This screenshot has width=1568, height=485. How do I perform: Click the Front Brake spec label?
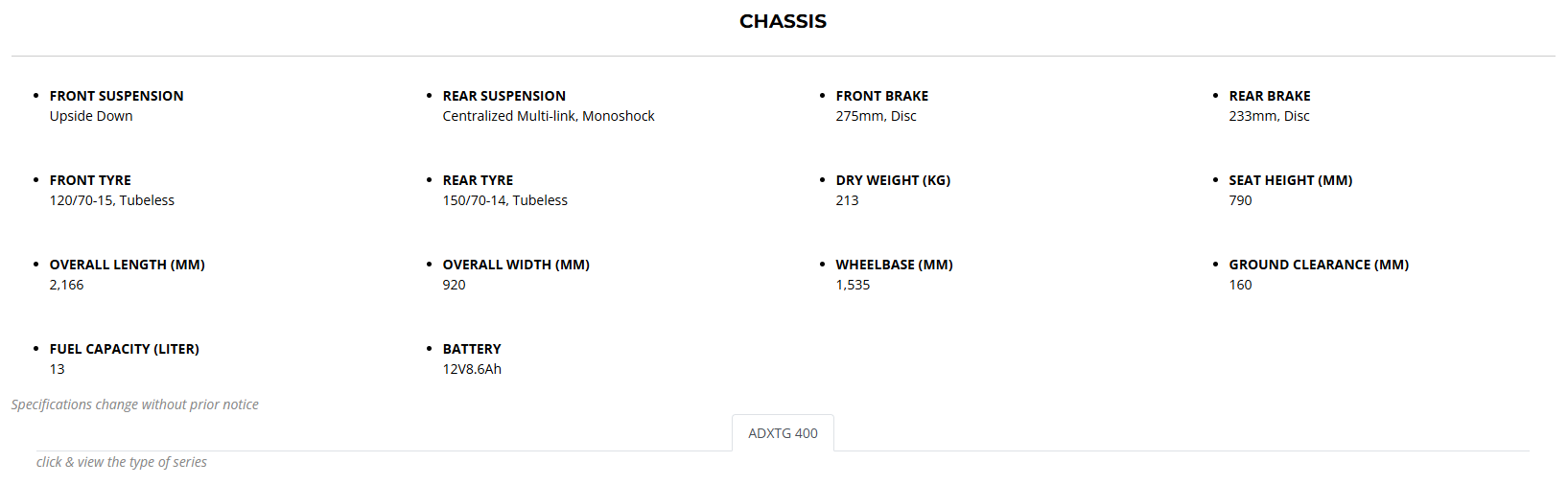(x=881, y=96)
